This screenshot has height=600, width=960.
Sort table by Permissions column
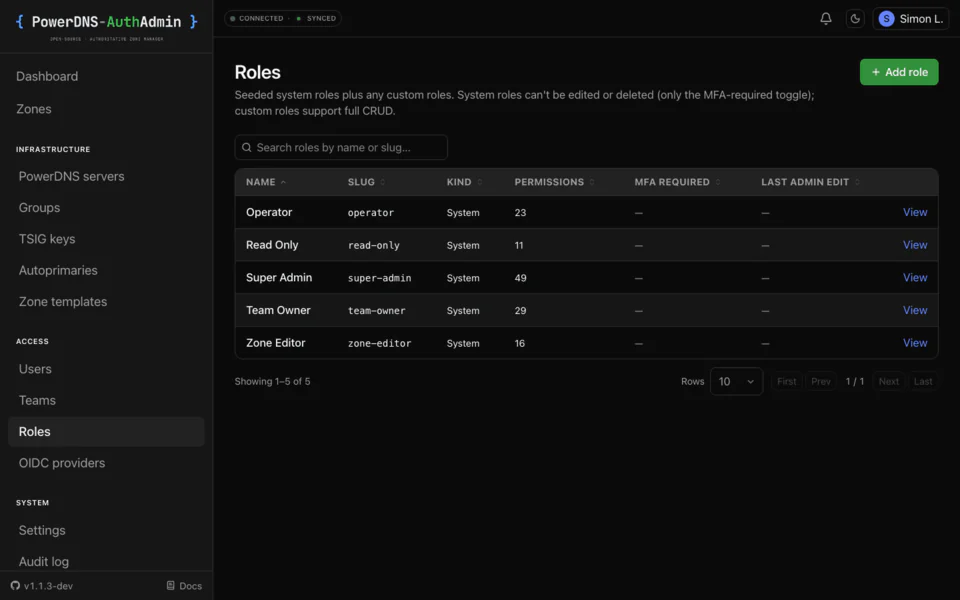pyautogui.click(x=554, y=182)
